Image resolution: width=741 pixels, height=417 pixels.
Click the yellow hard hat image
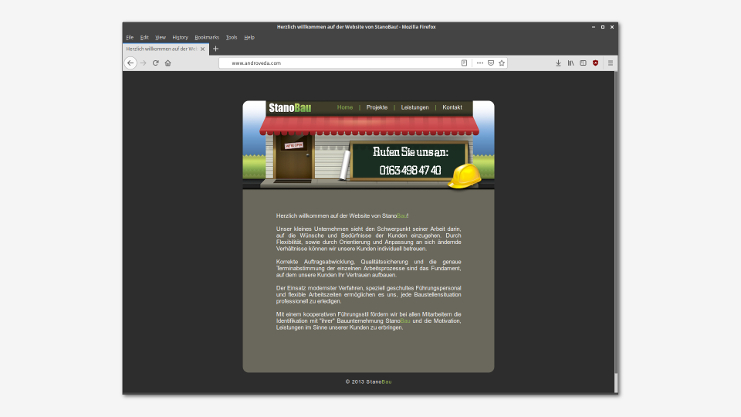465,176
